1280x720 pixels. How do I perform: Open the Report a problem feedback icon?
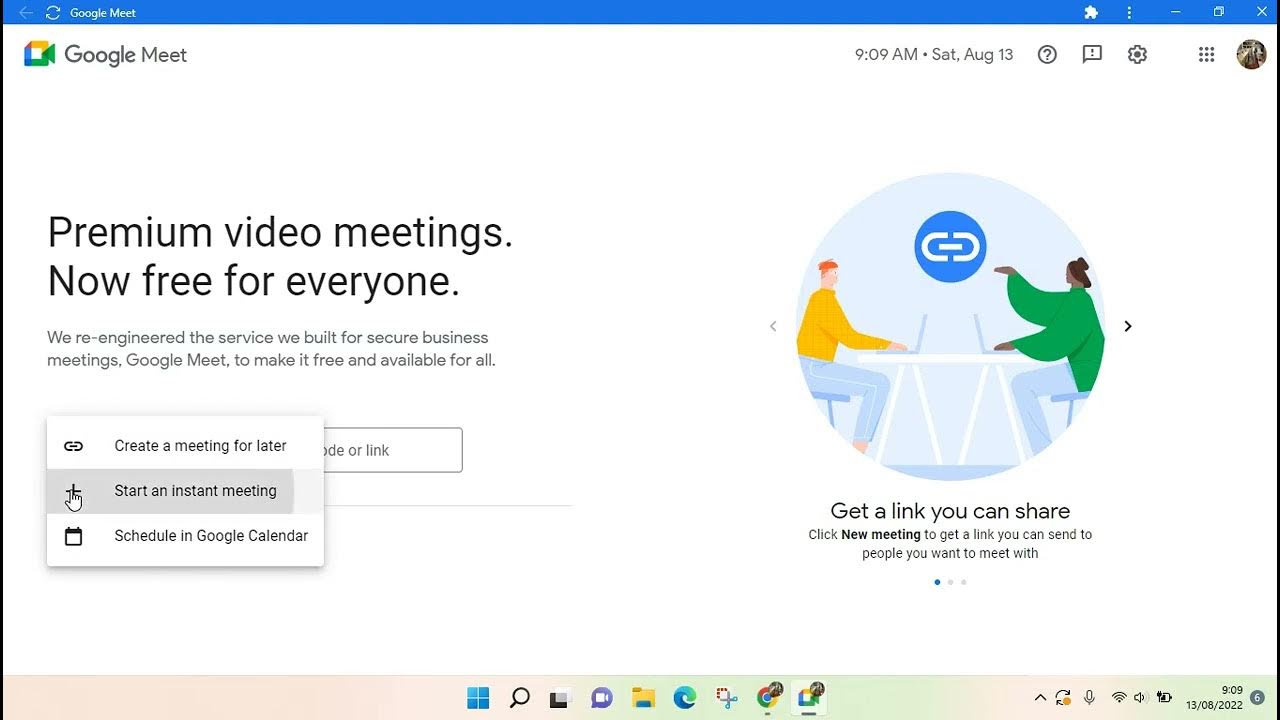coord(1092,55)
